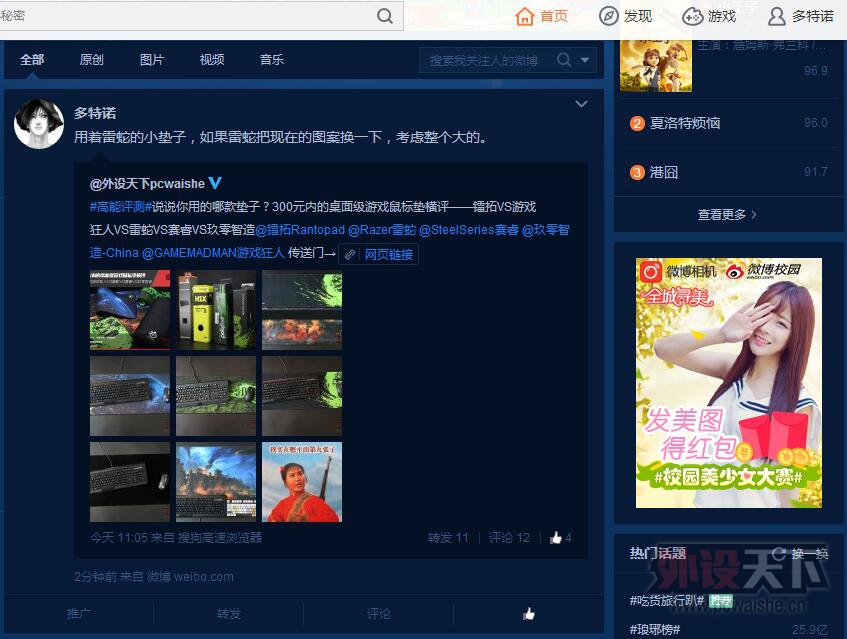Switch to the 全部 tab
847x639 pixels.
pyautogui.click(x=32, y=59)
